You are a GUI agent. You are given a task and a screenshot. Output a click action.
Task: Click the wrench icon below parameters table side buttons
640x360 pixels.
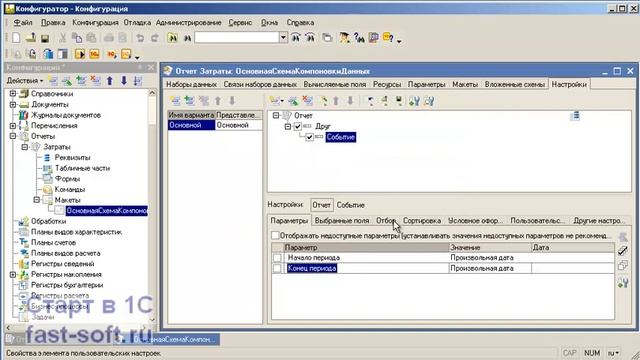pos(622,282)
